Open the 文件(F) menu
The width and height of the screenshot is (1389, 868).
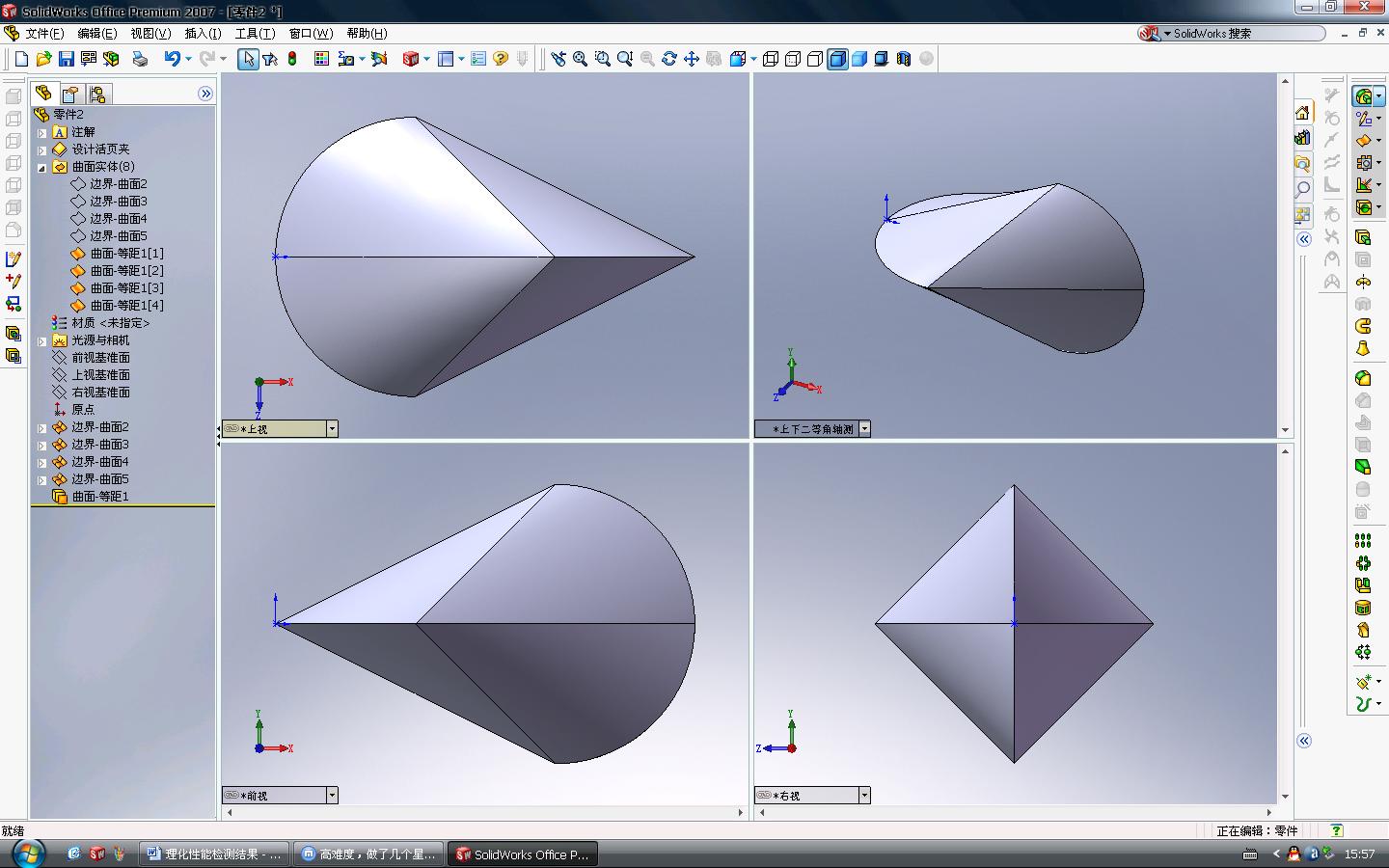[44, 34]
